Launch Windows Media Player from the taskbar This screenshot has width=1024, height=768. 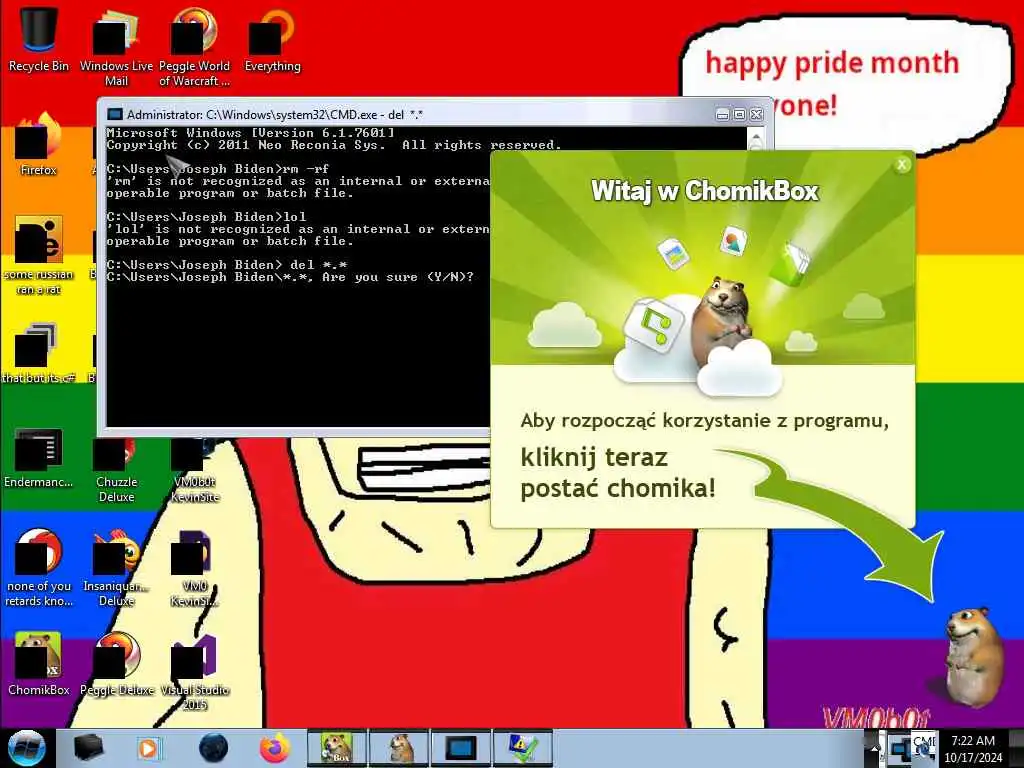click(148, 748)
